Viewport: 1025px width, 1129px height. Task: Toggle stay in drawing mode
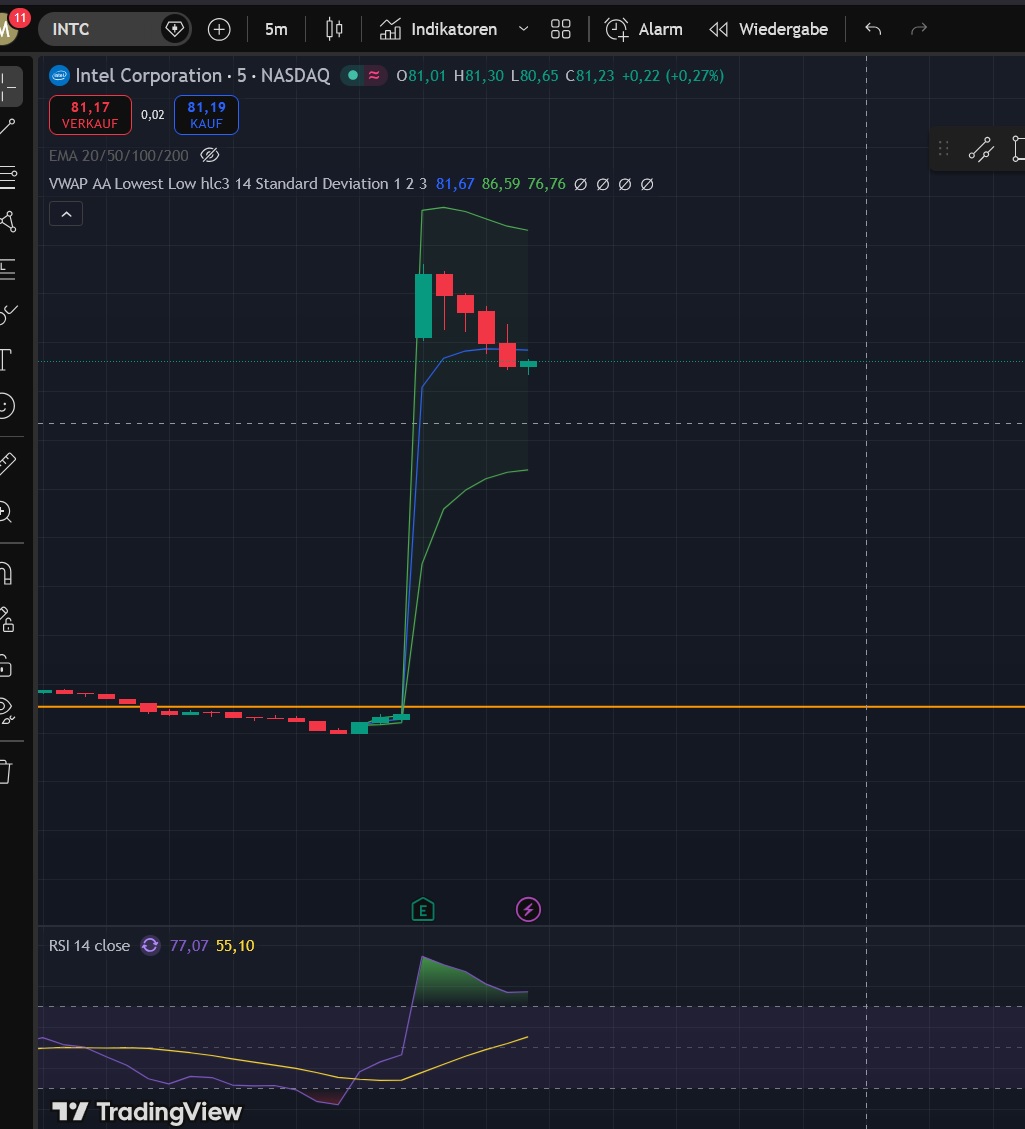(x=6, y=620)
